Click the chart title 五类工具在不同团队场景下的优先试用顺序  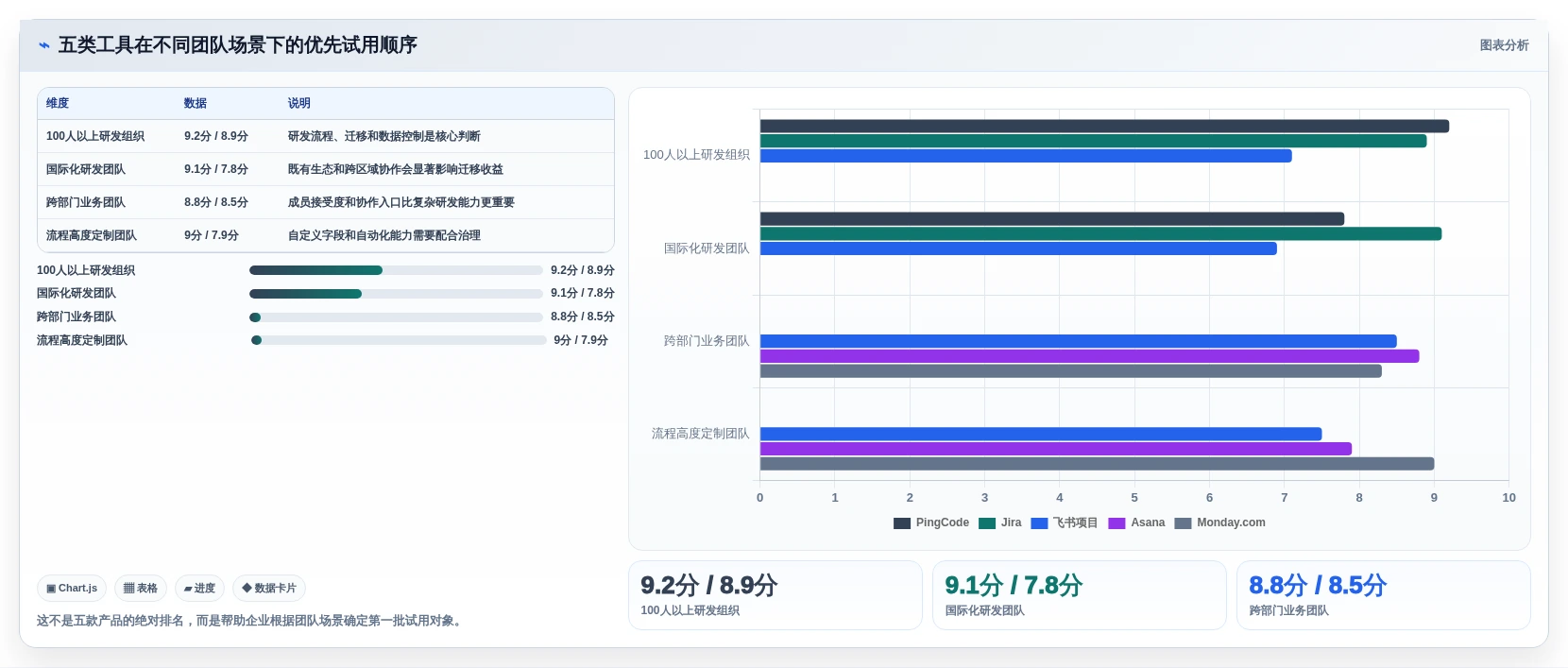click(238, 45)
